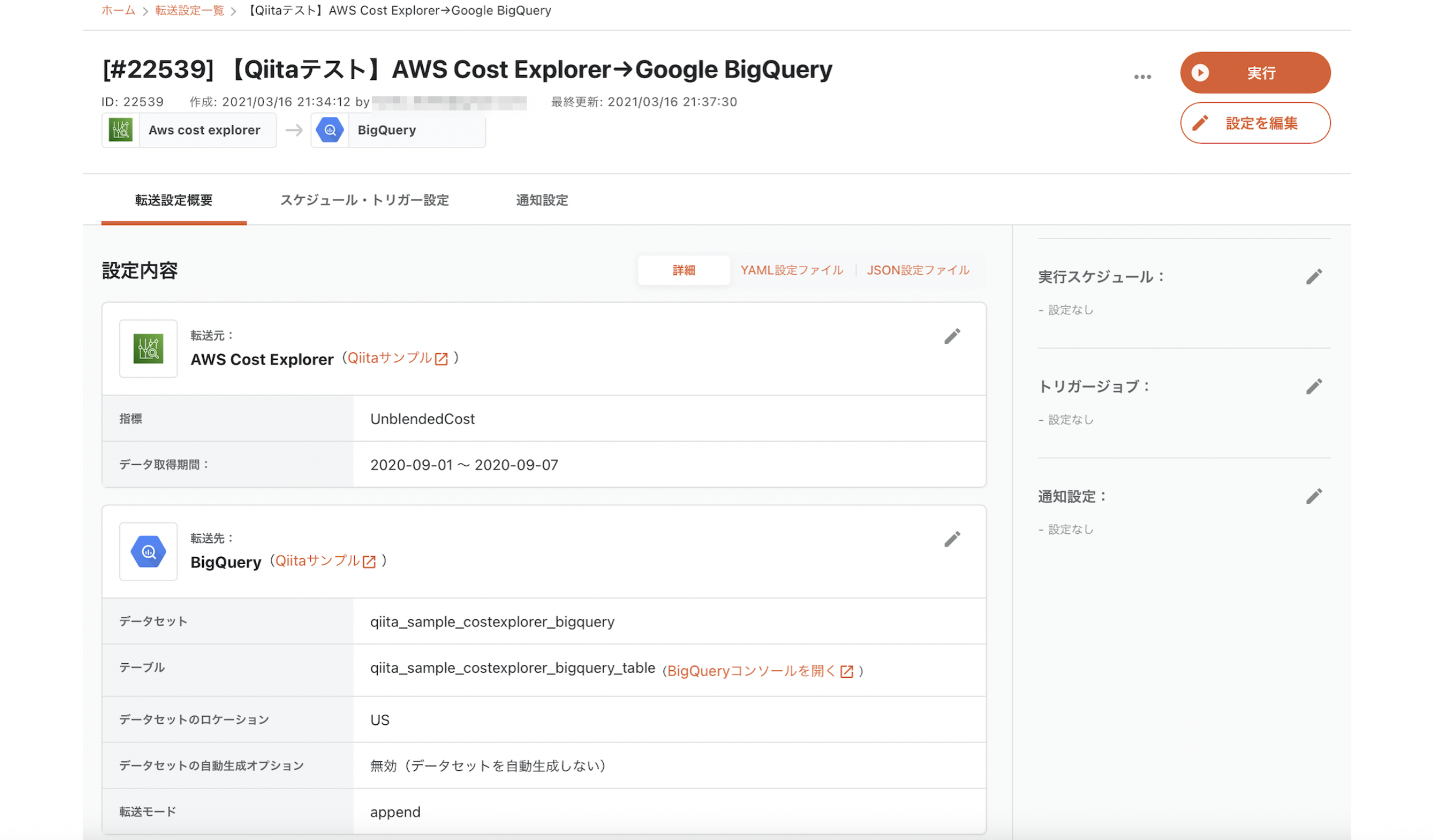Edit 転送先 destination settings with pencil
This screenshot has width=1434, height=840.
tap(952, 539)
